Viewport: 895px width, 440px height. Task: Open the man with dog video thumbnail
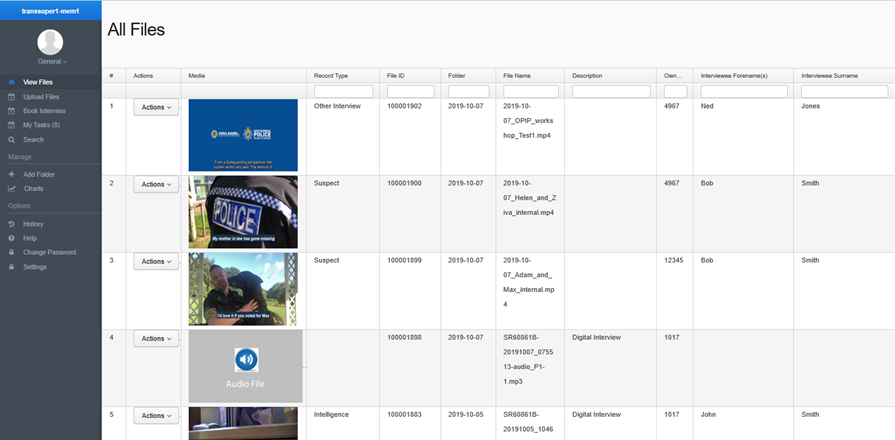pyautogui.click(x=243, y=289)
